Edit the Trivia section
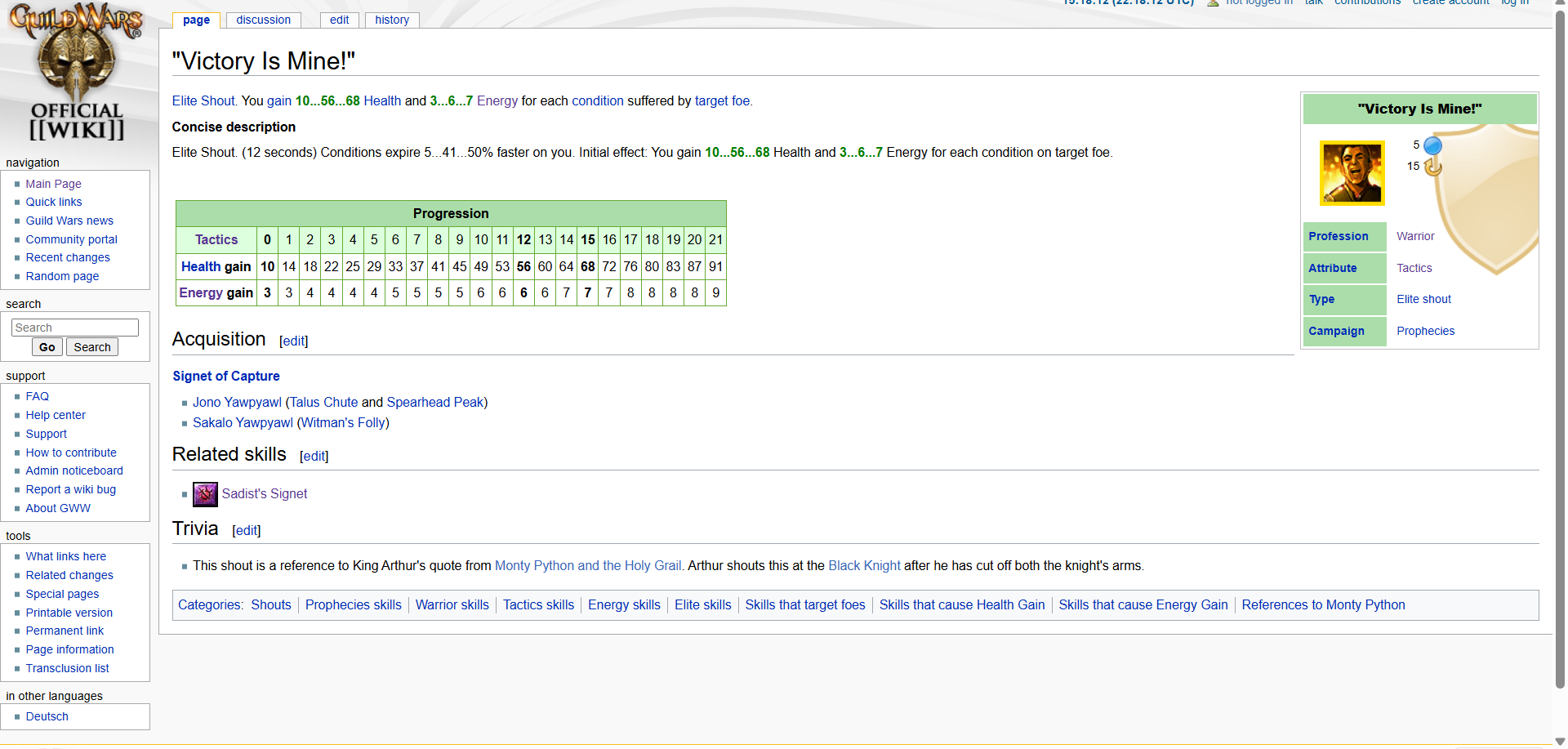The height and width of the screenshot is (749, 1568). coord(247,531)
